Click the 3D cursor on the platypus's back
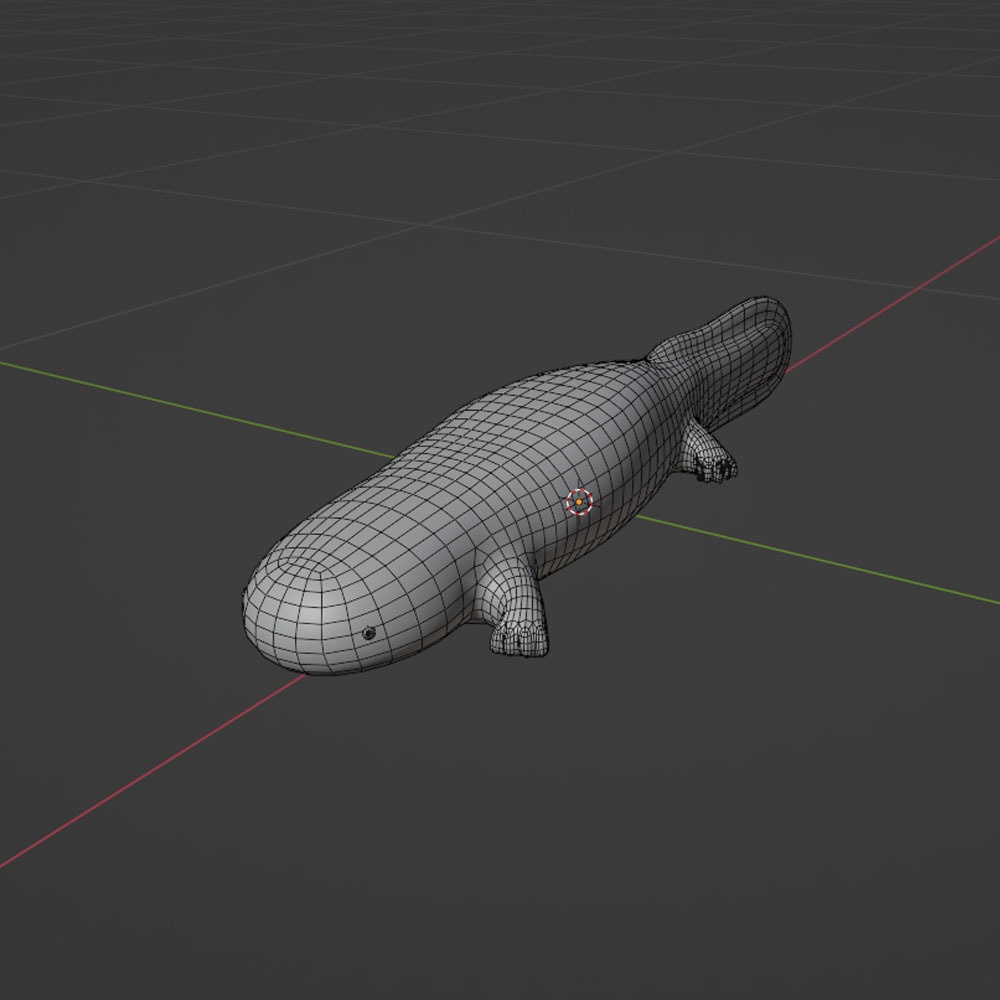 point(581,501)
